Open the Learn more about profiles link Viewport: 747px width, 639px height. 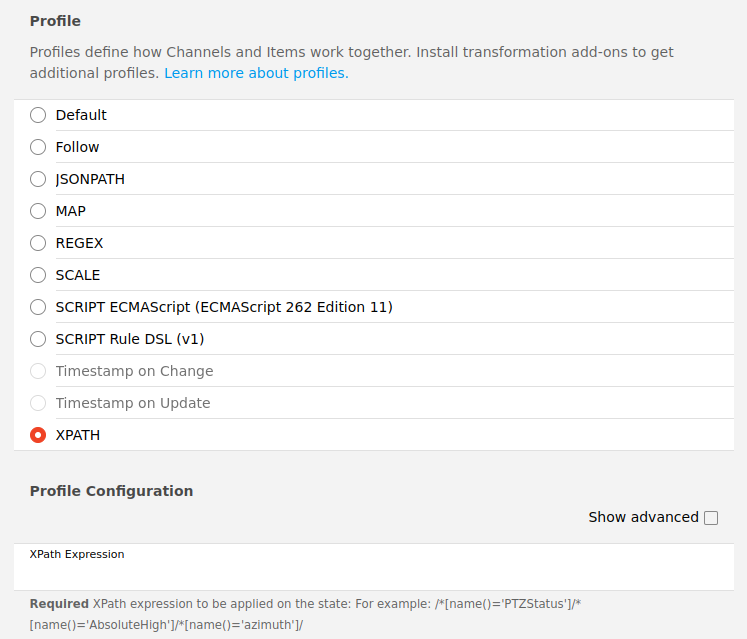(x=256, y=74)
